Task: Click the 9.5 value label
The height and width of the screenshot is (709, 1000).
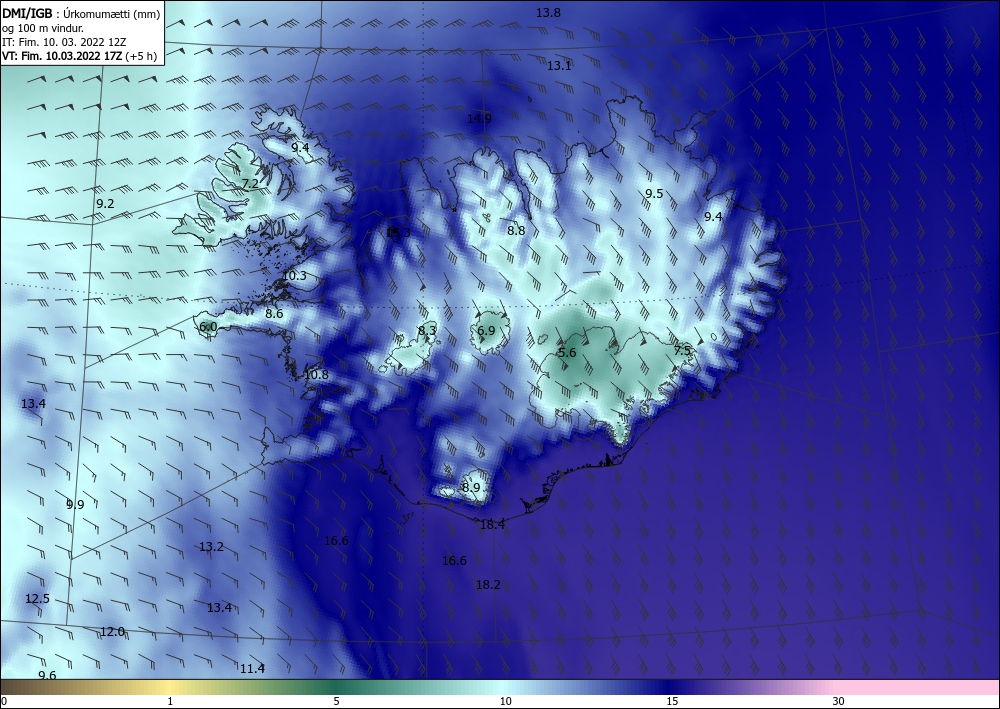Action: (x=654, y=194)
